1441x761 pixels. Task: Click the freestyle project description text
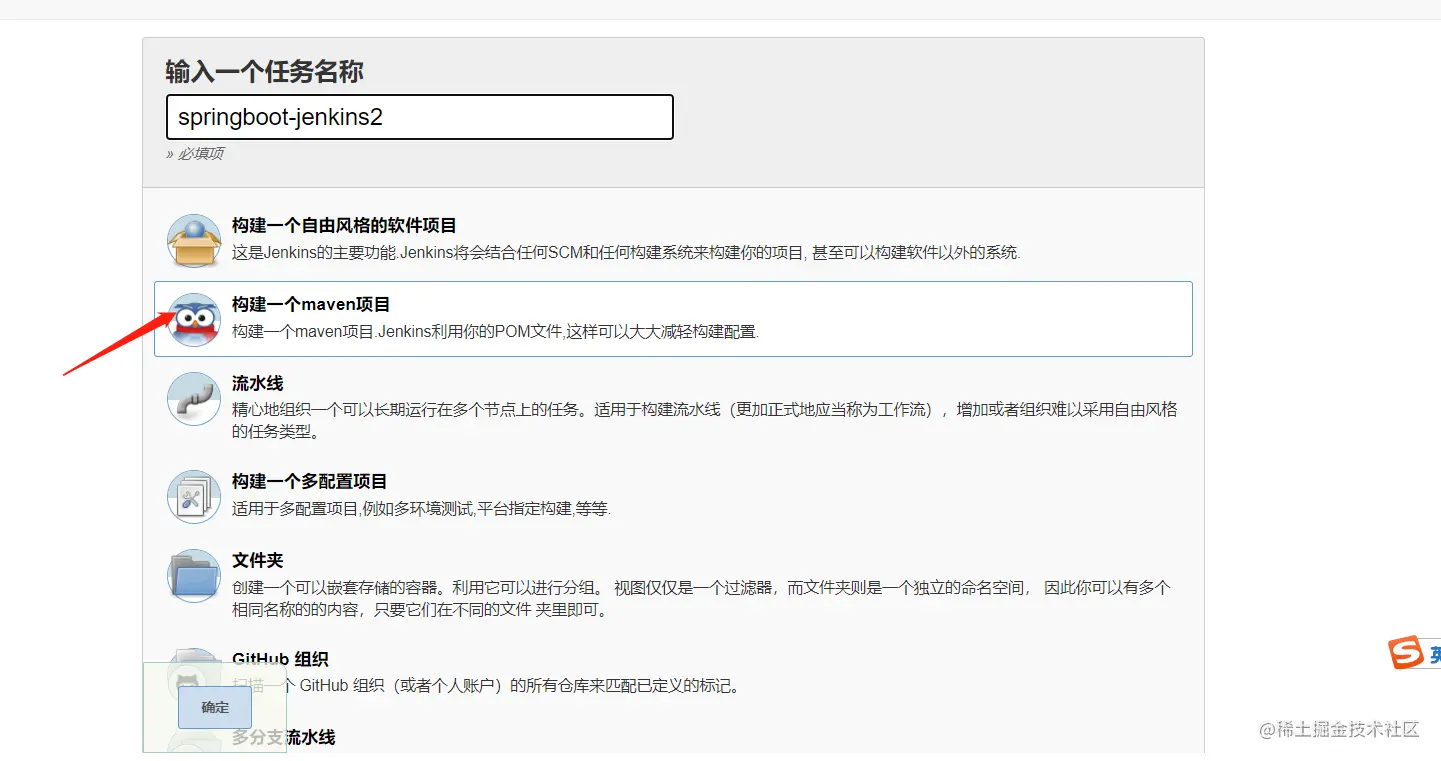(x=626, y=253)
